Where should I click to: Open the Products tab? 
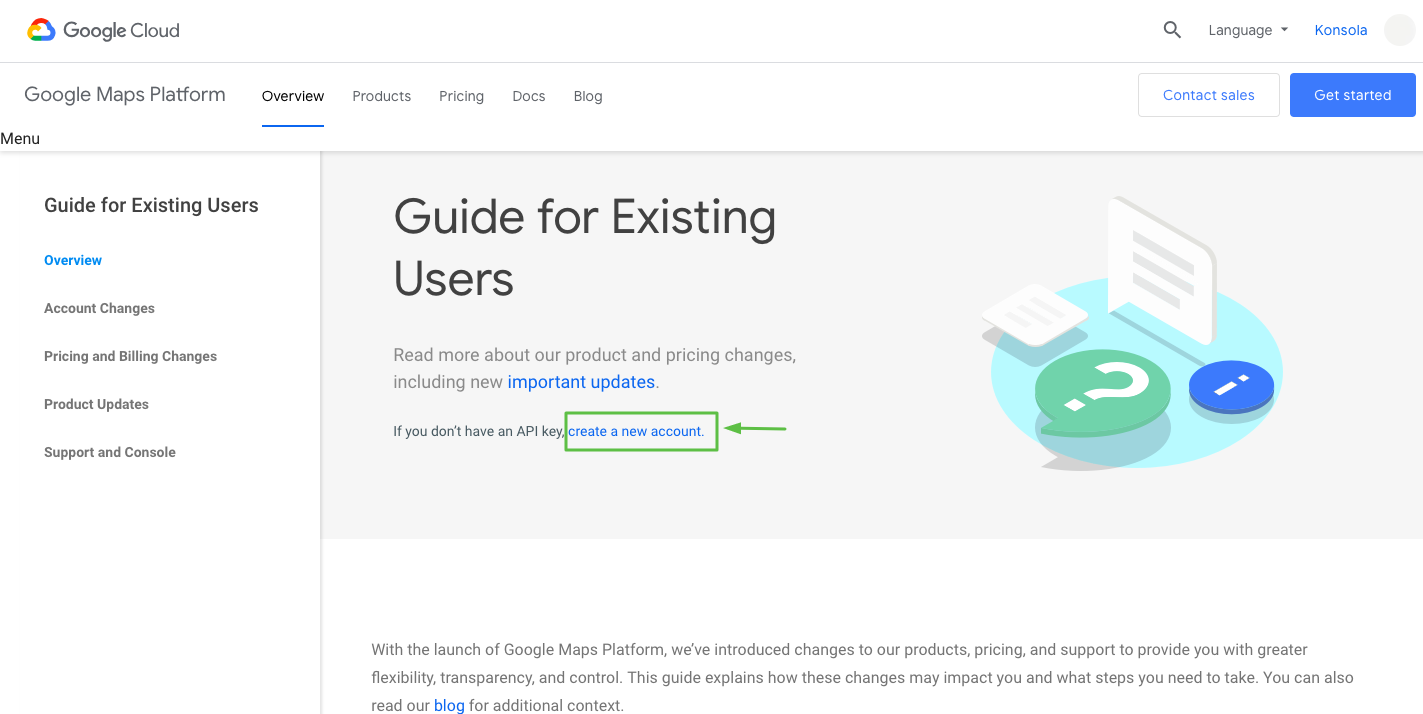point(381,96)
